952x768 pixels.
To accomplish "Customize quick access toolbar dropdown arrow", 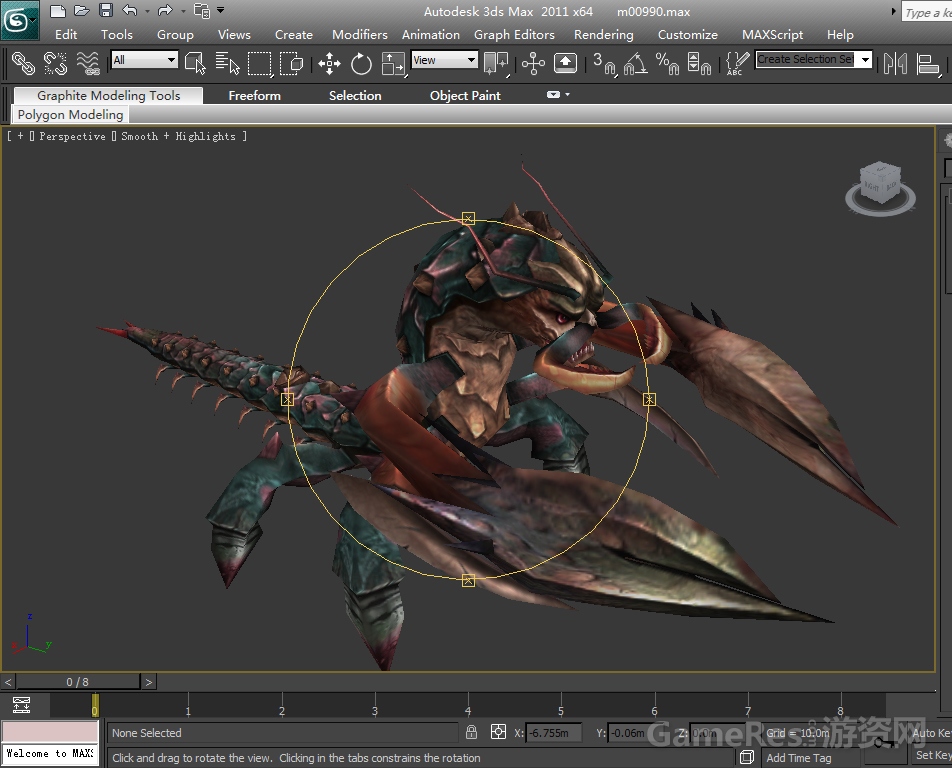I will pyautogui.click(x=220, y=10).
